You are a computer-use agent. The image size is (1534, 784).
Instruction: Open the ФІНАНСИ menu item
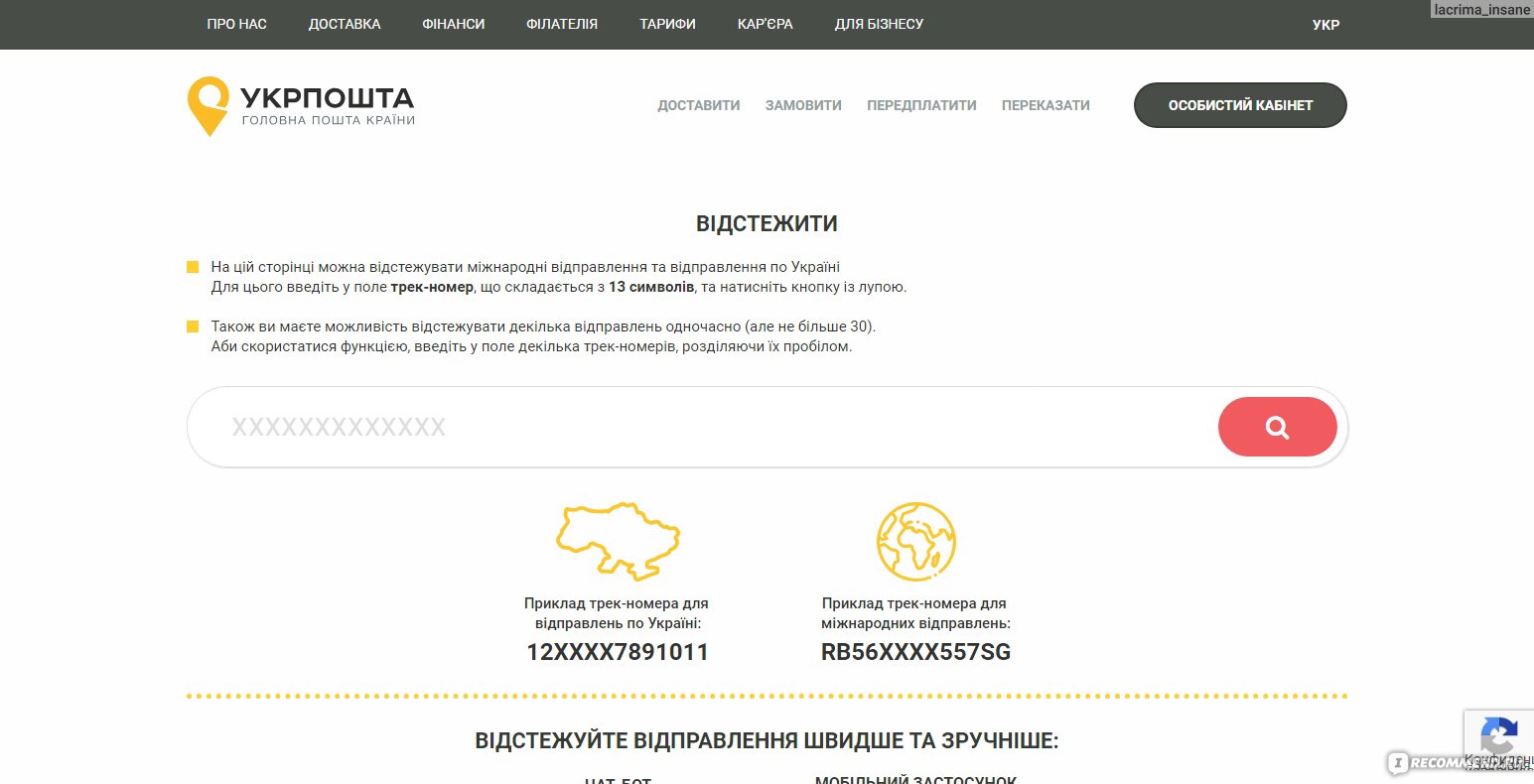point(454,24)
